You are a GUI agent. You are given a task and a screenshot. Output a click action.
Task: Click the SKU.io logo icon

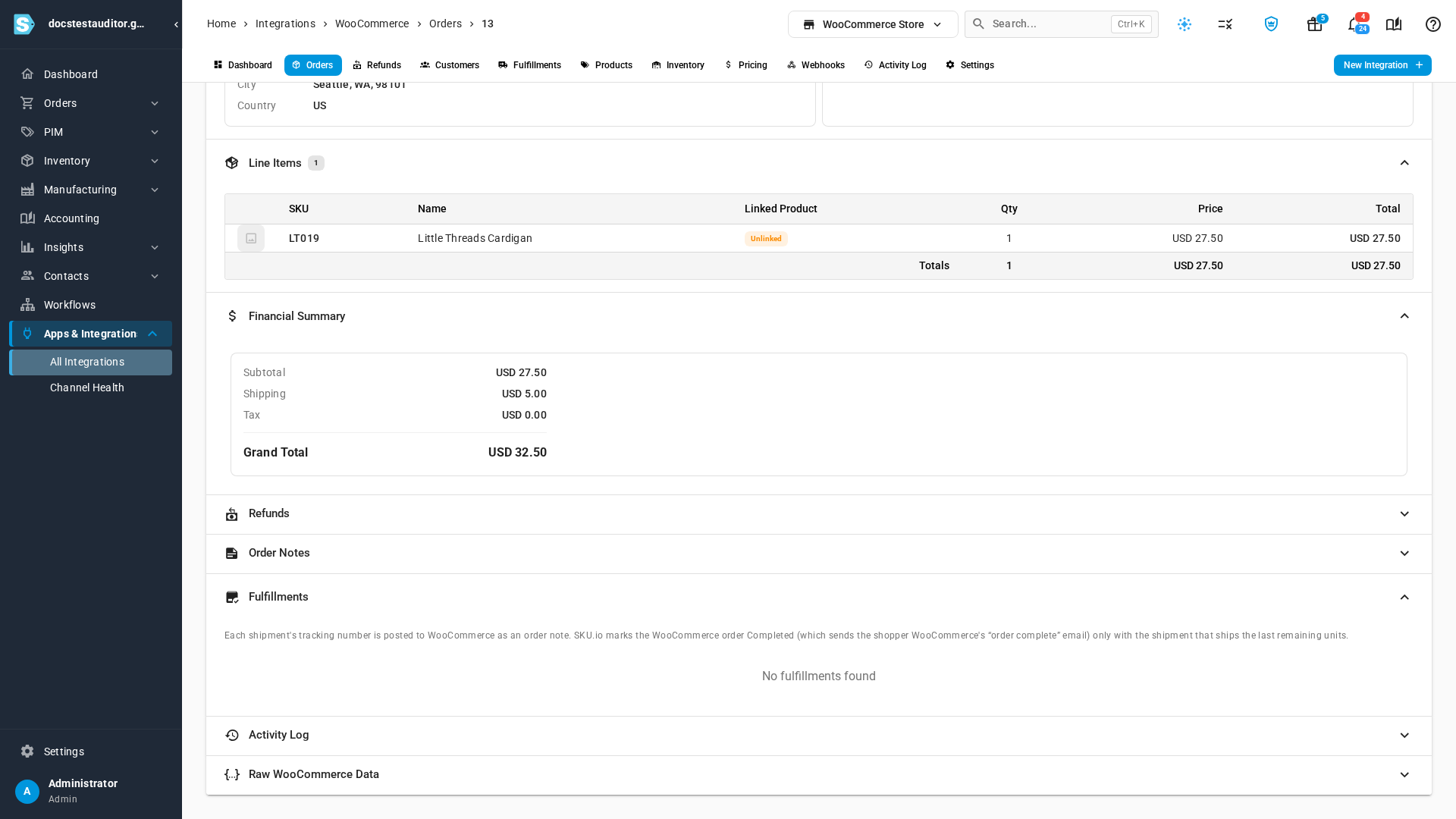[x=24, y=24]
